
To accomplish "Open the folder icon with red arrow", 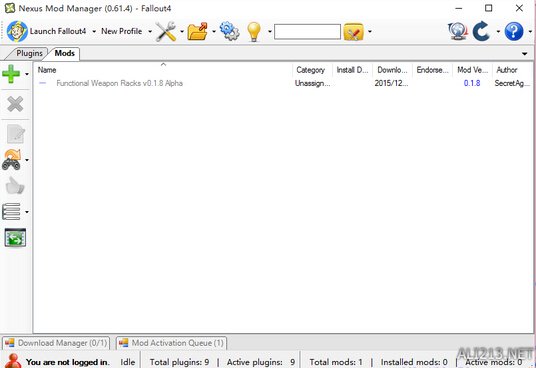I will point(198,31).
